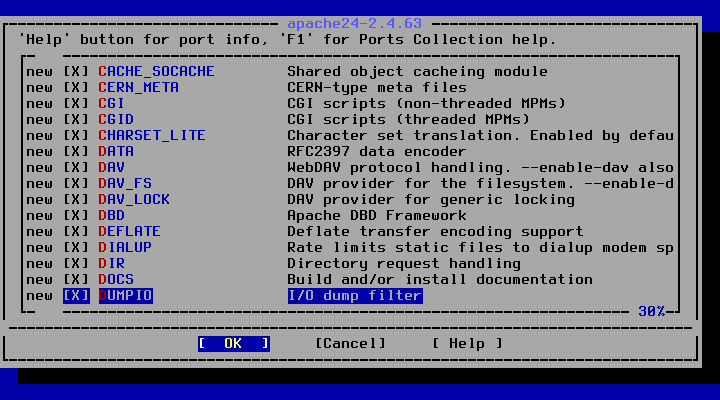Uncheck the DATA option checkbox
Screen dimensions: 720x400
[x=76, y=152]
